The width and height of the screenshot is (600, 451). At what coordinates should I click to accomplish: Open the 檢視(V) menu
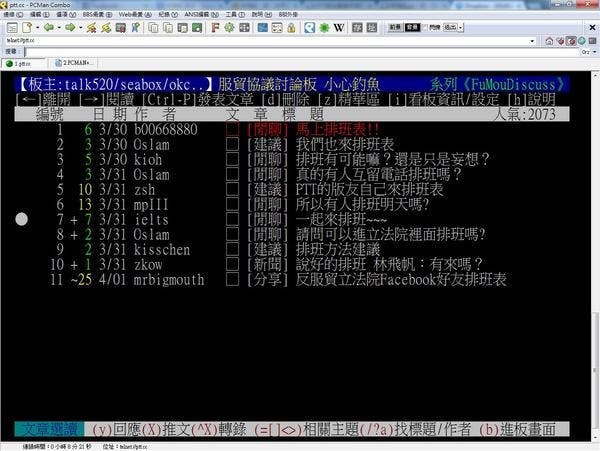[66, 14]
